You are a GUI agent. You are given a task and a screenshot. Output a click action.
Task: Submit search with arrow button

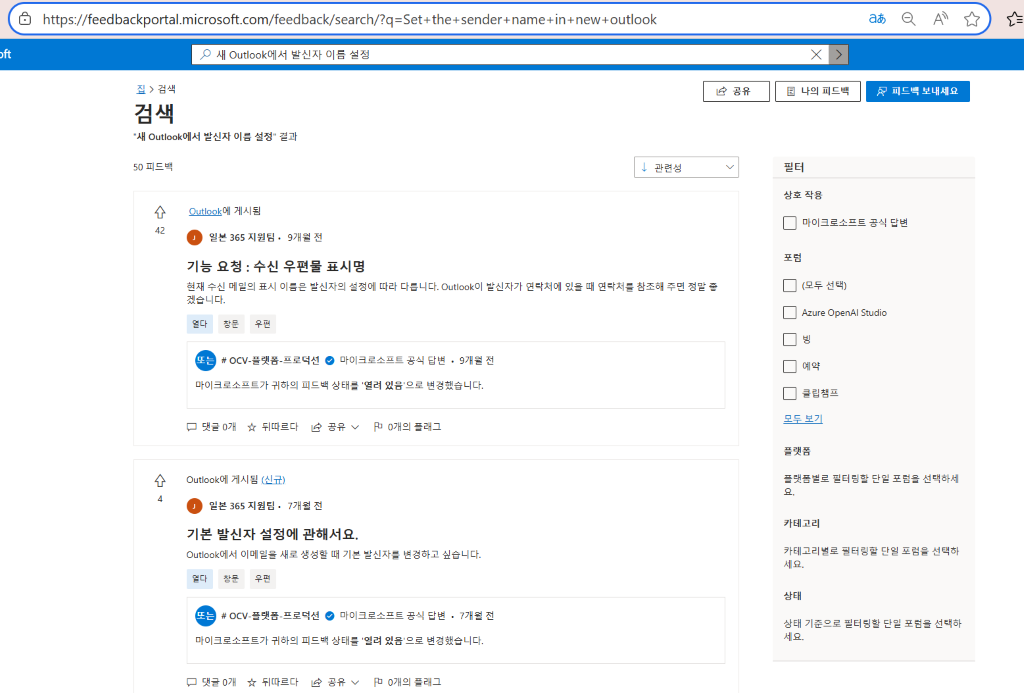click(x=839, y=55)
